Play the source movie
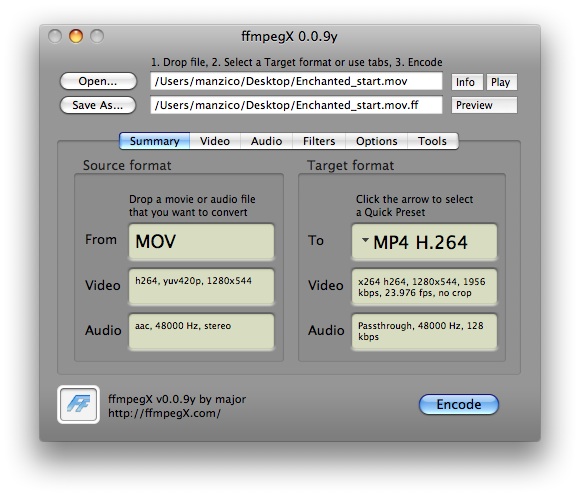The height and width of the screenshot is (496, 580). [501, 82]
